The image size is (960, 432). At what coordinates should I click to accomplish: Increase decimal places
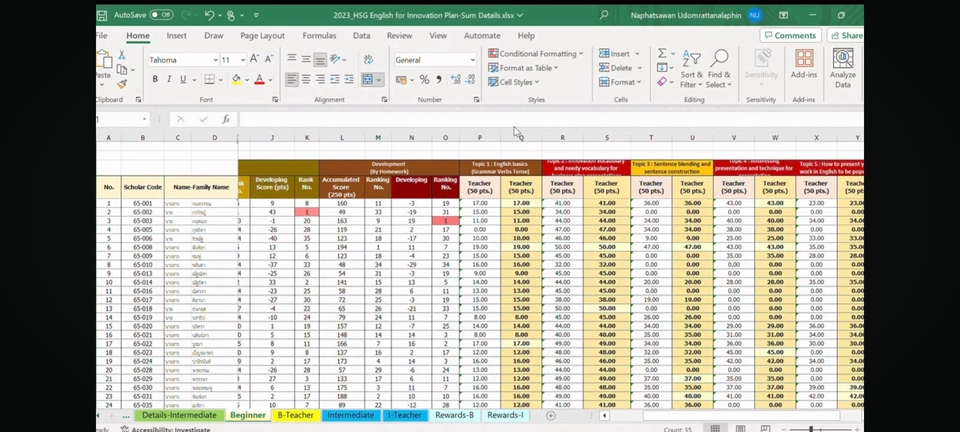point(456,80)
